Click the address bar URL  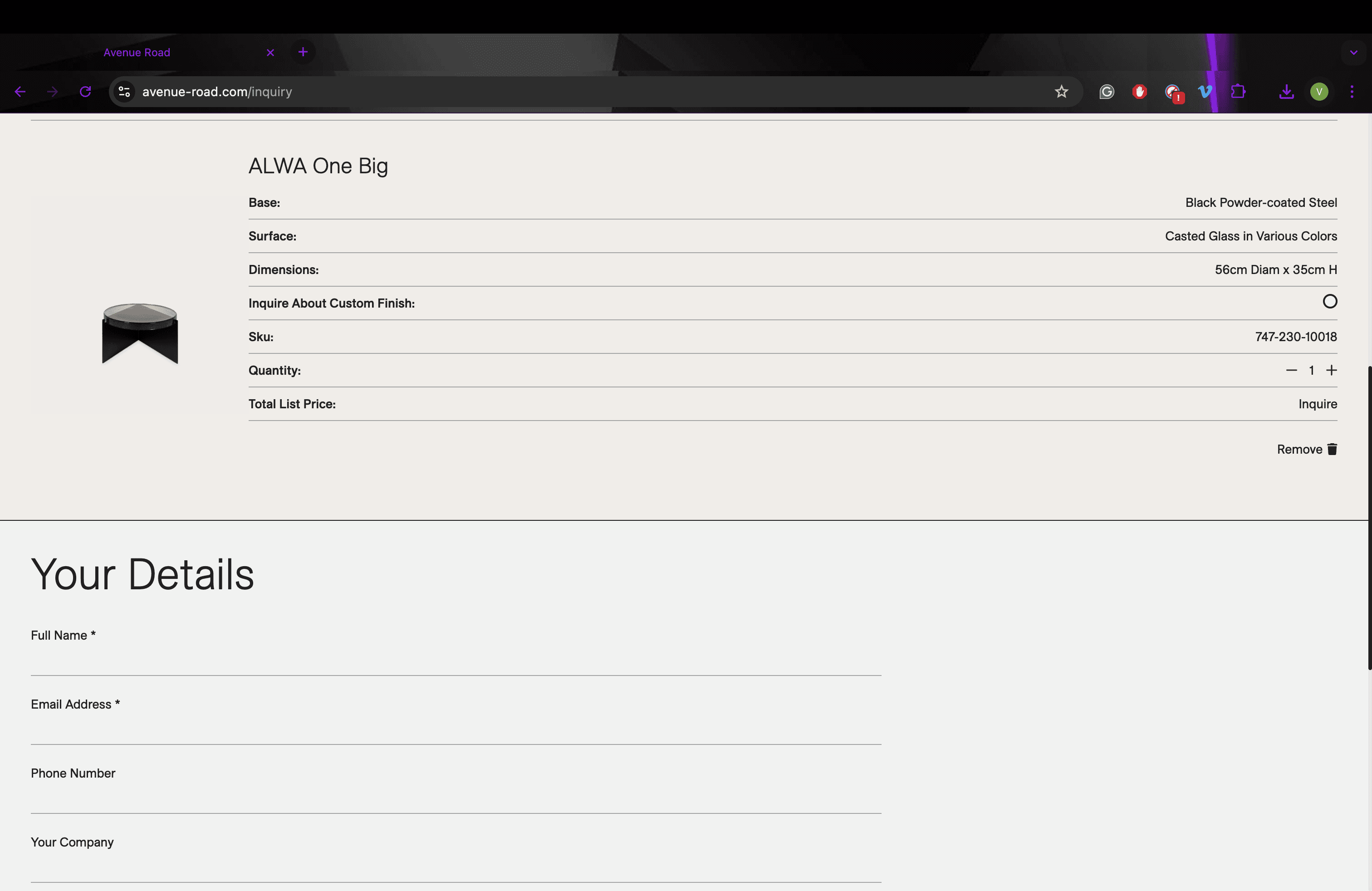tap(217, 92)
